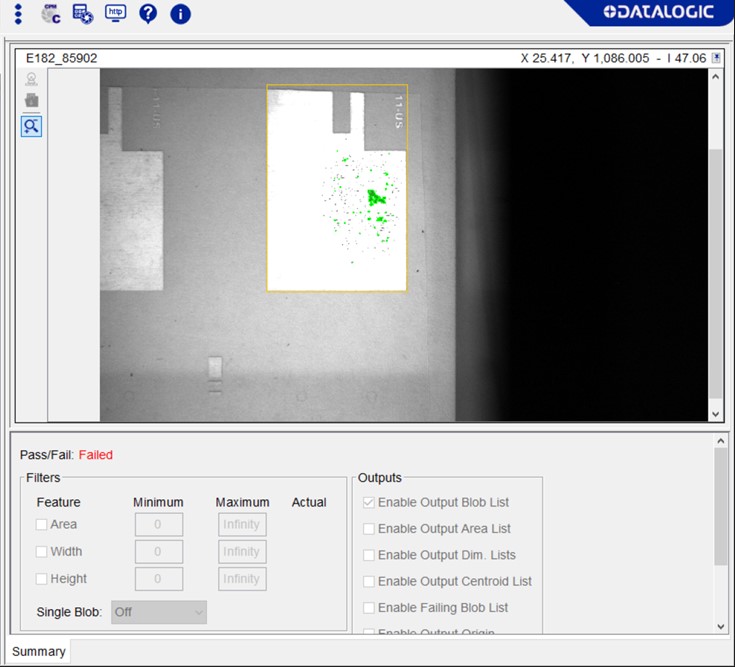Viewport: 735px width, 667px height.
Task: Toggle the Width filter checkbox
Action: pyautogui.click(x=41, y=551)
